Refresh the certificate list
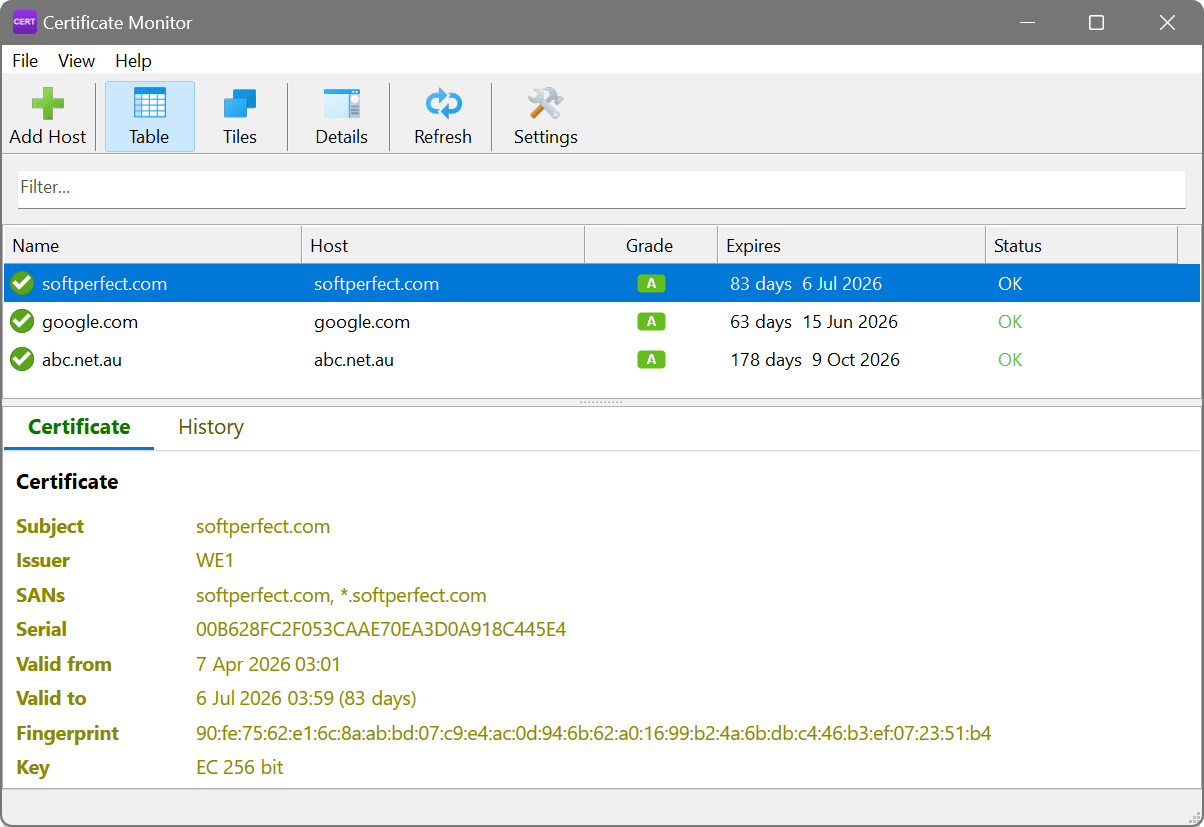The image size is (1204, 827). click(x=442, y=115)
